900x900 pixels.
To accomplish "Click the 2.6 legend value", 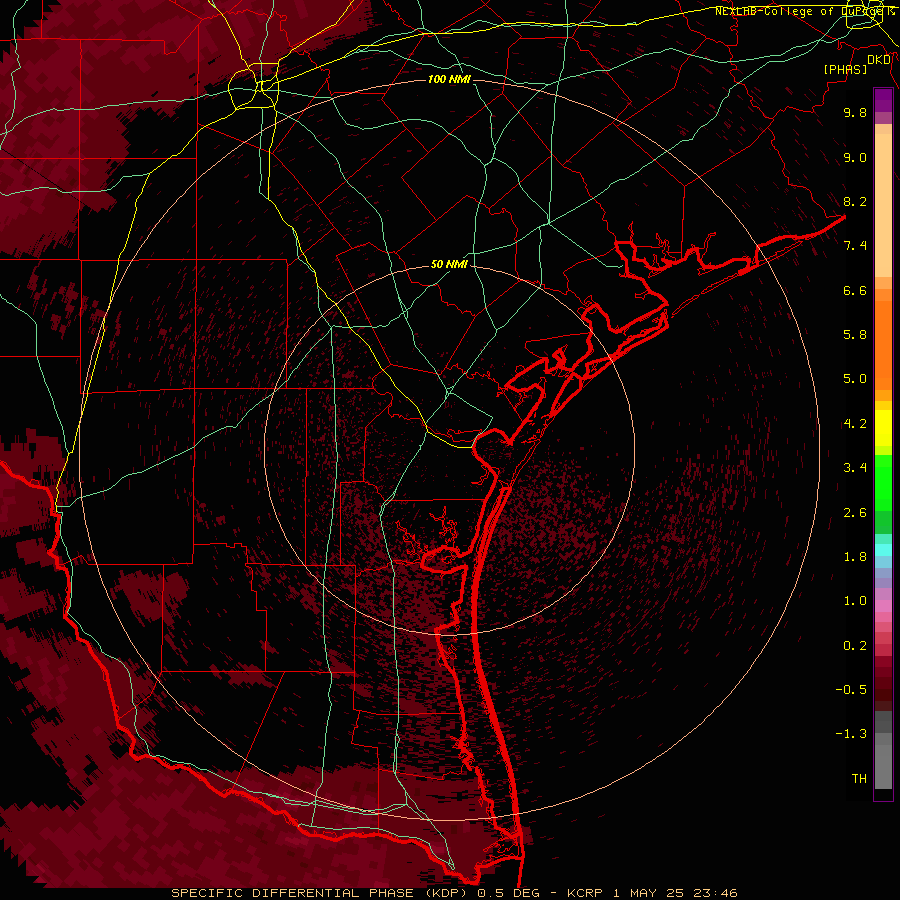I will point(855,513).
